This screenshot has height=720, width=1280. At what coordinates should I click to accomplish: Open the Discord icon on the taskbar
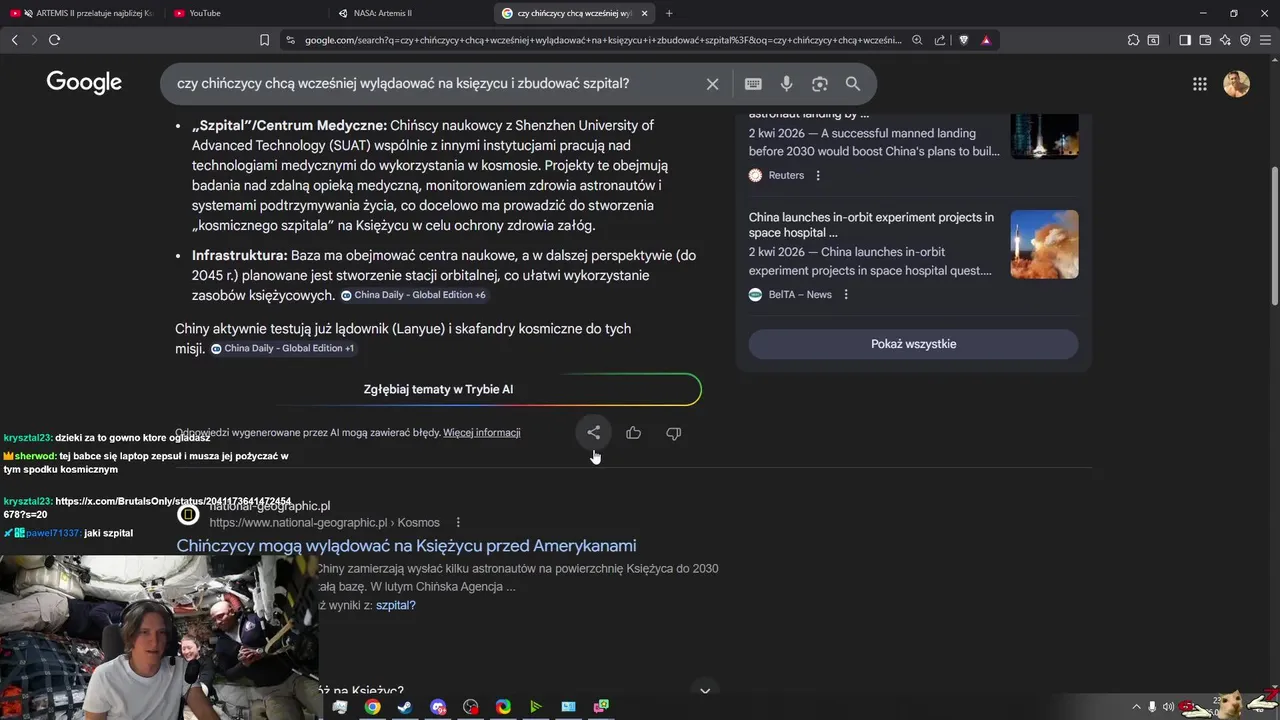pyautogui.click(x=437, y=707)
